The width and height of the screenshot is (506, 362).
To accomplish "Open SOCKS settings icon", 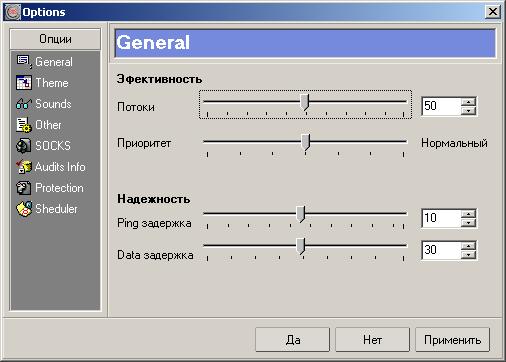I will tap(24, 146).
